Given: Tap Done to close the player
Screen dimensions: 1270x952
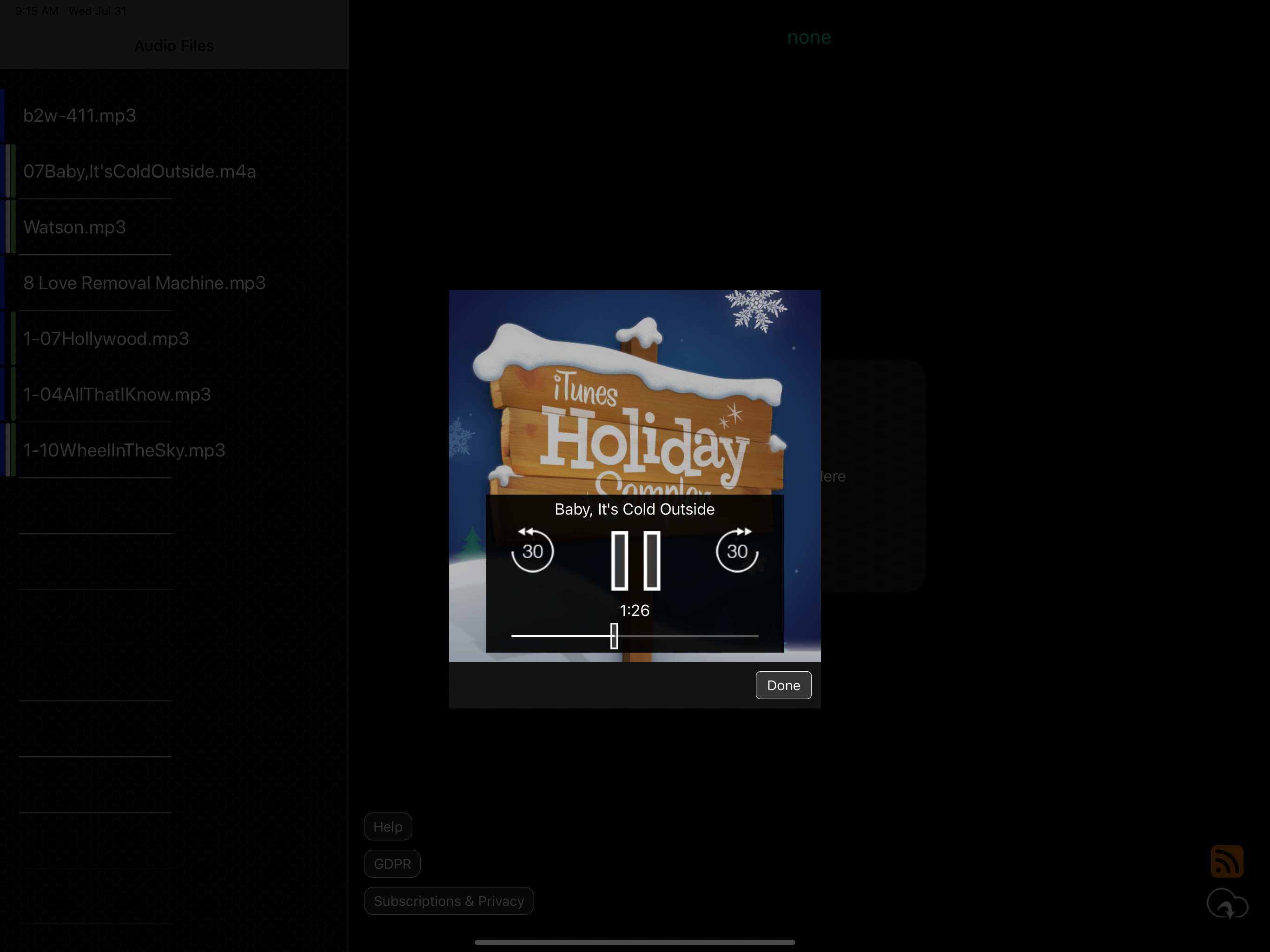Looking at the screenshot, I should coord(783,685).
